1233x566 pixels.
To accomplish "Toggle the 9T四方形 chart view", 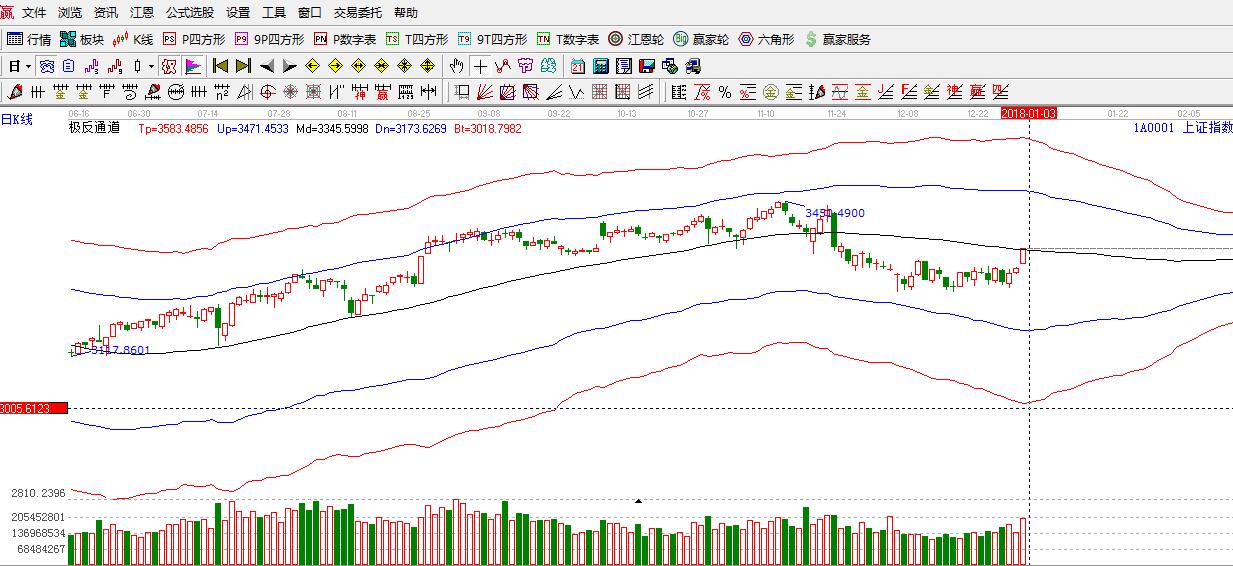I will pos(492,40).
